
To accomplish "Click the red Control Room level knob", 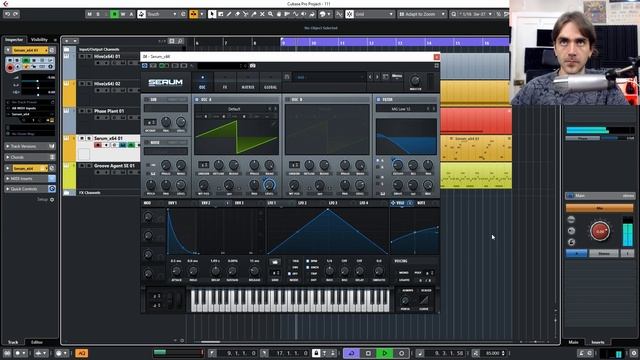I will tap(600, 231).
